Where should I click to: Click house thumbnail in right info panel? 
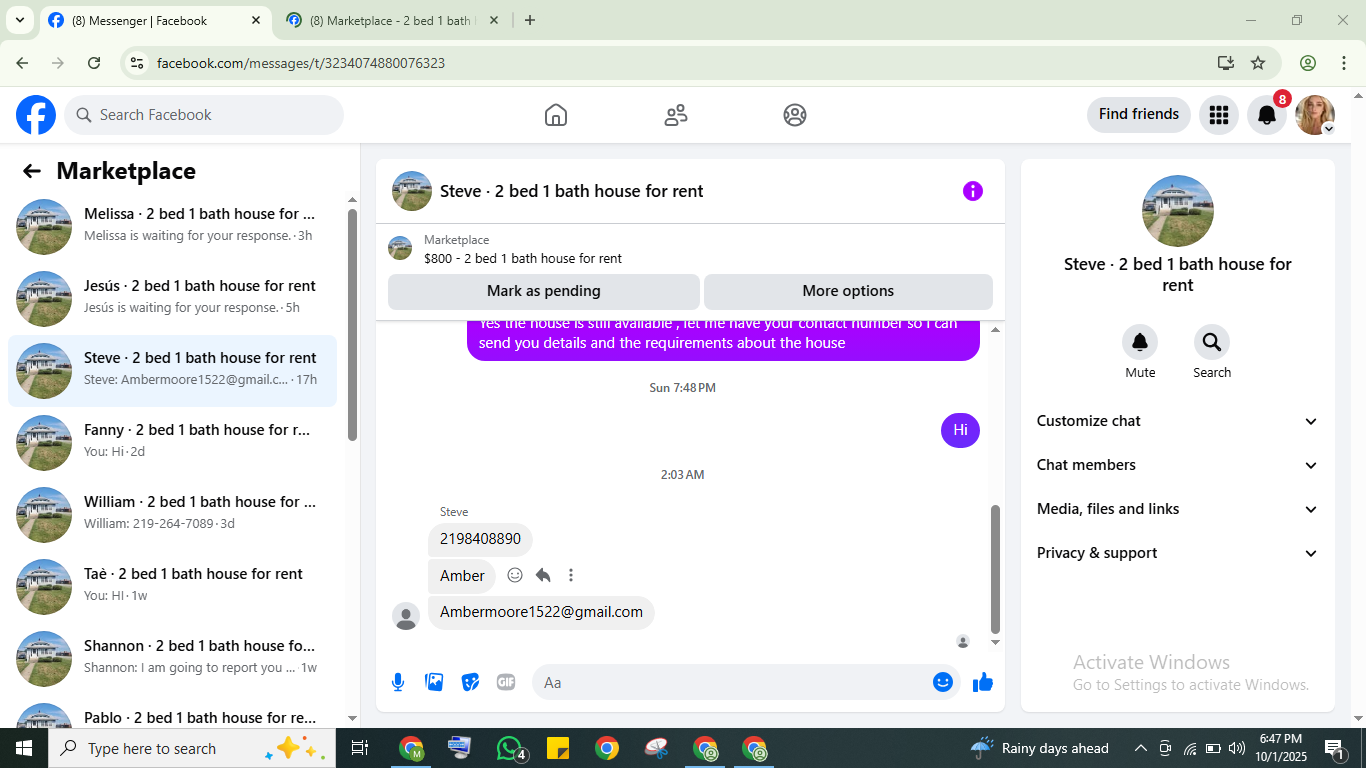click(x=1178, y=211)
